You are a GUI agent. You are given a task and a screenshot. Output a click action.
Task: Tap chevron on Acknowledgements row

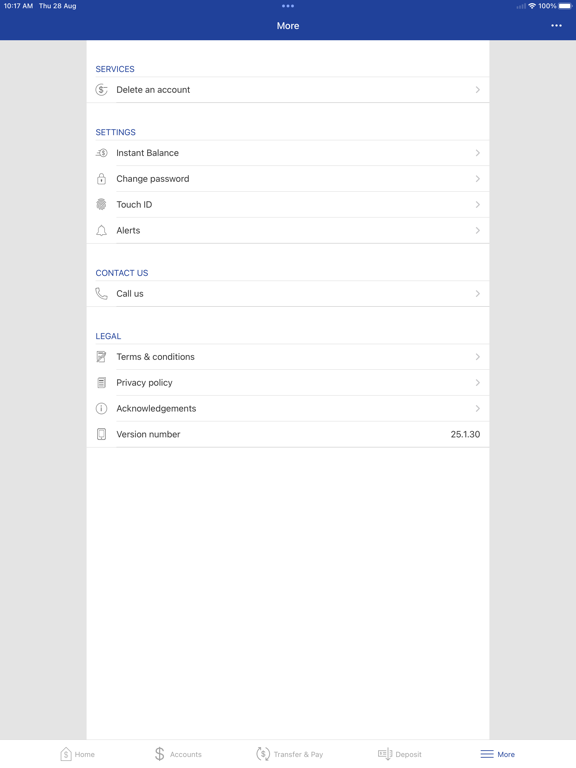pos(478,408)
